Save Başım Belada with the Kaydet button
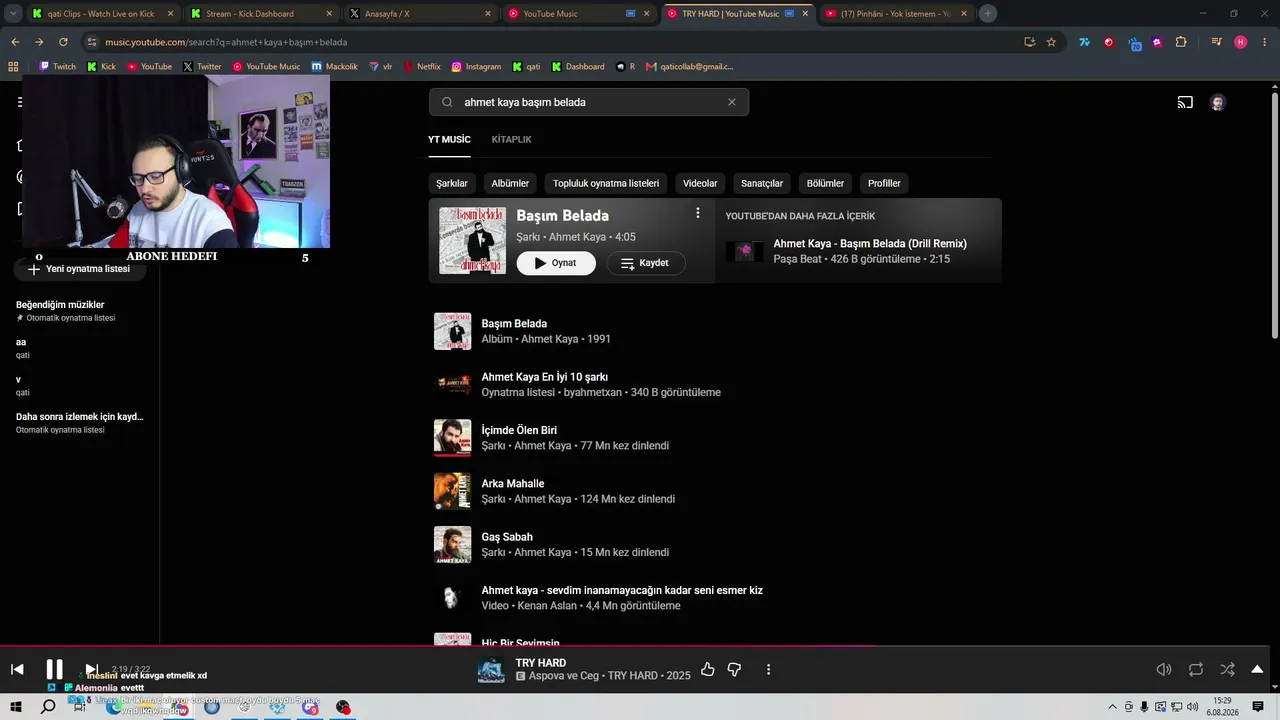The image size is (1280, 720). pos(646,263)
